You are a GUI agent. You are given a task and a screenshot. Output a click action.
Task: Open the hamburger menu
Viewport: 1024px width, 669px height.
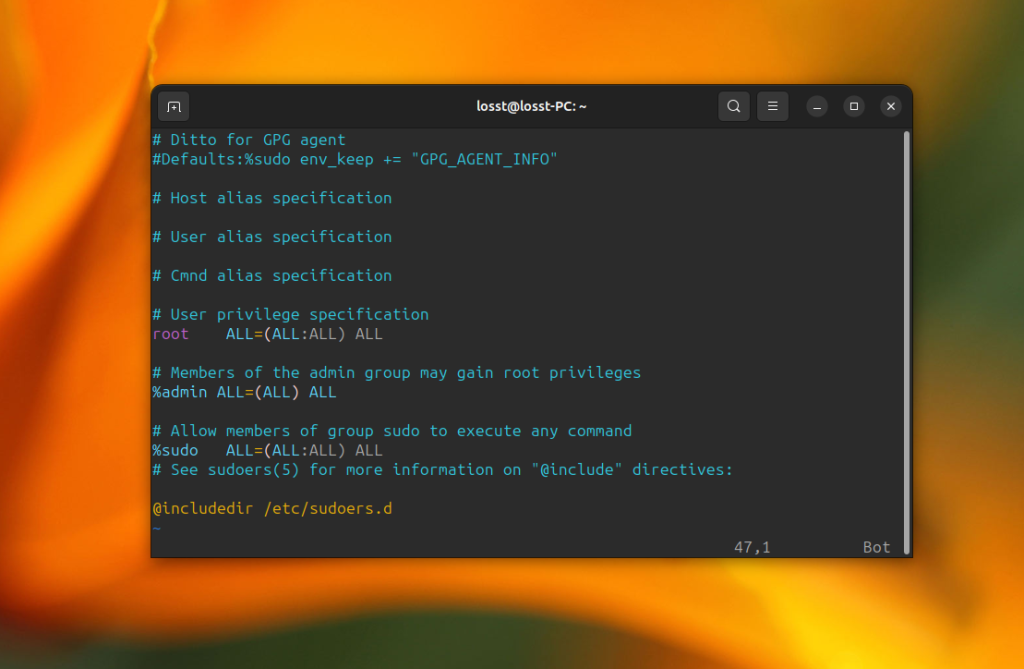click(x=773, y=106)
